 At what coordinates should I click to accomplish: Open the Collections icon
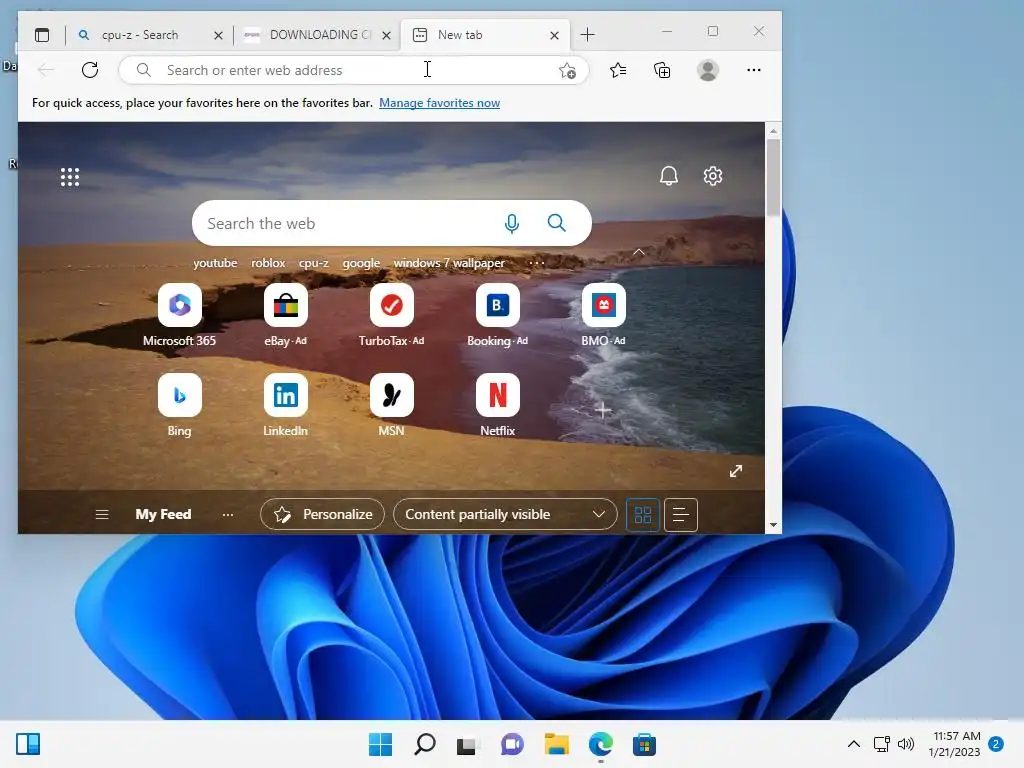click(662, 70)
